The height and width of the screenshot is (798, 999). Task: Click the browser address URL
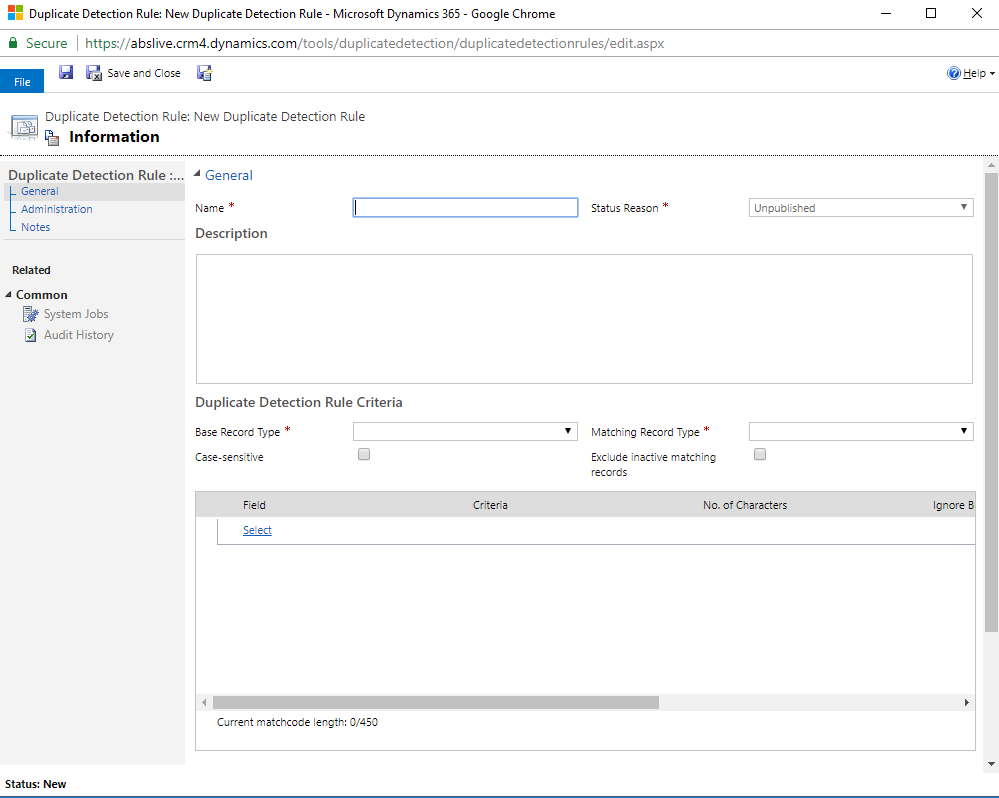(375, 43)
